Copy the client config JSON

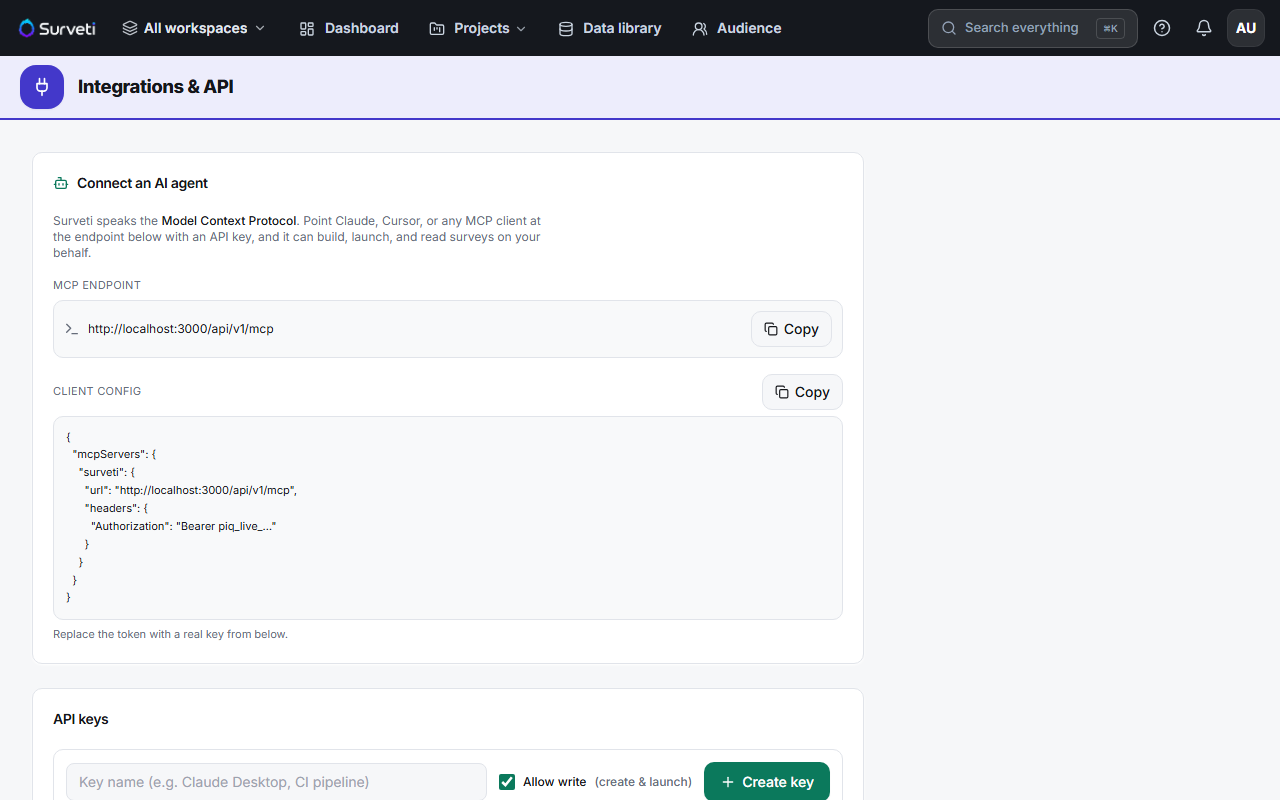tap(802, 392)
